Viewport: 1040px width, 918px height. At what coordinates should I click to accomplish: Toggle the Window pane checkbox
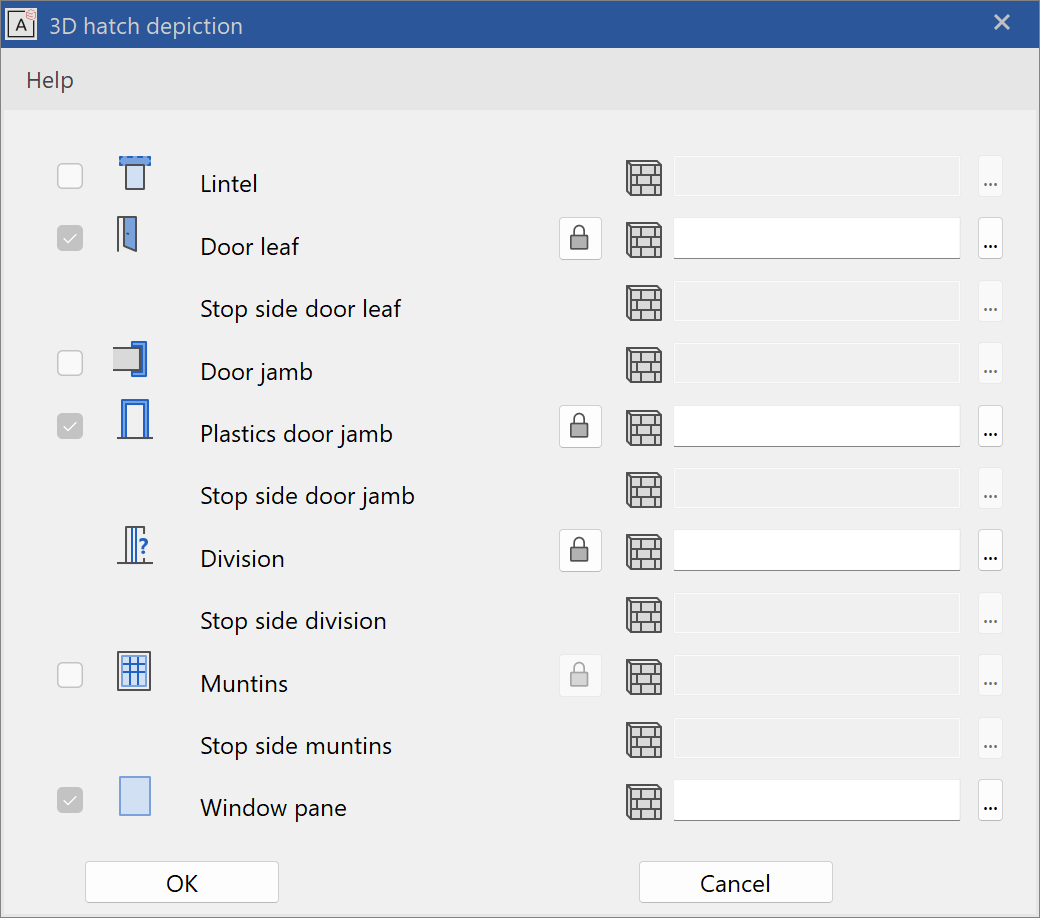(x=70, y=800)
